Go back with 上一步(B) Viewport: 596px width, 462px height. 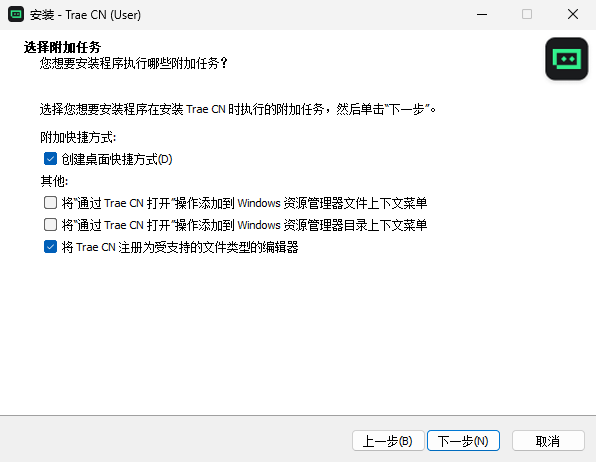point(388,441)
